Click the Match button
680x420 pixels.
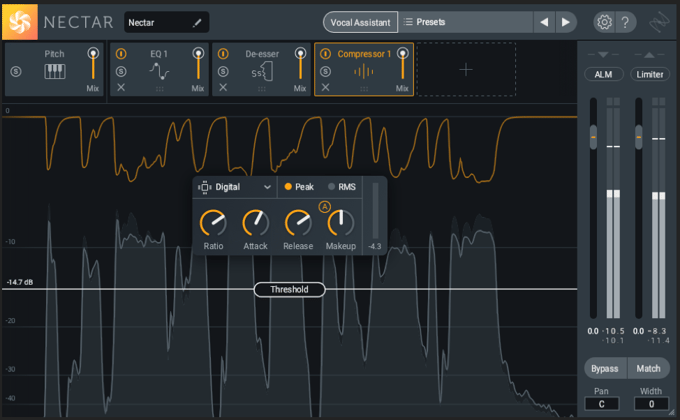pyautogui.click(x=648, y=368)
